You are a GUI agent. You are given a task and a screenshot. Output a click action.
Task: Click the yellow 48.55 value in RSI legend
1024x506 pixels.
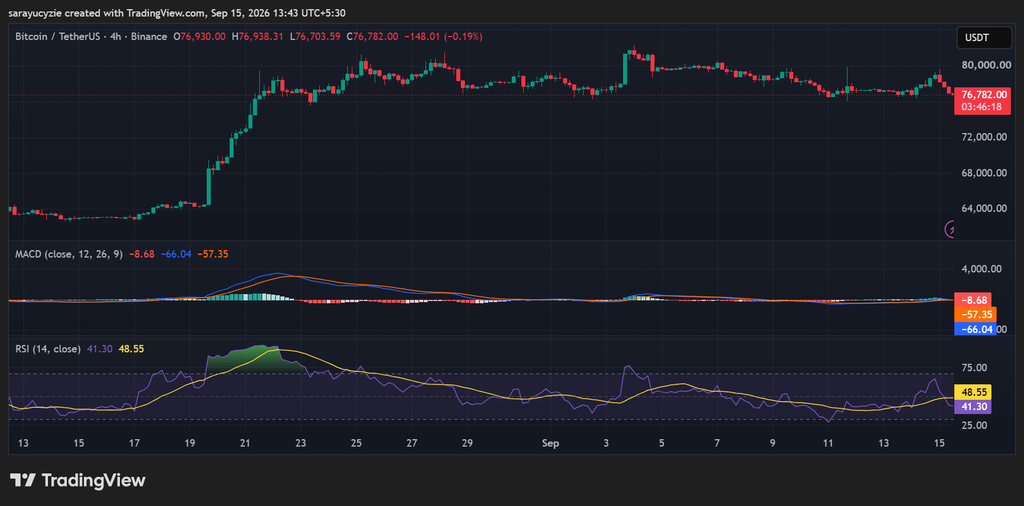[x=131, y=349]
